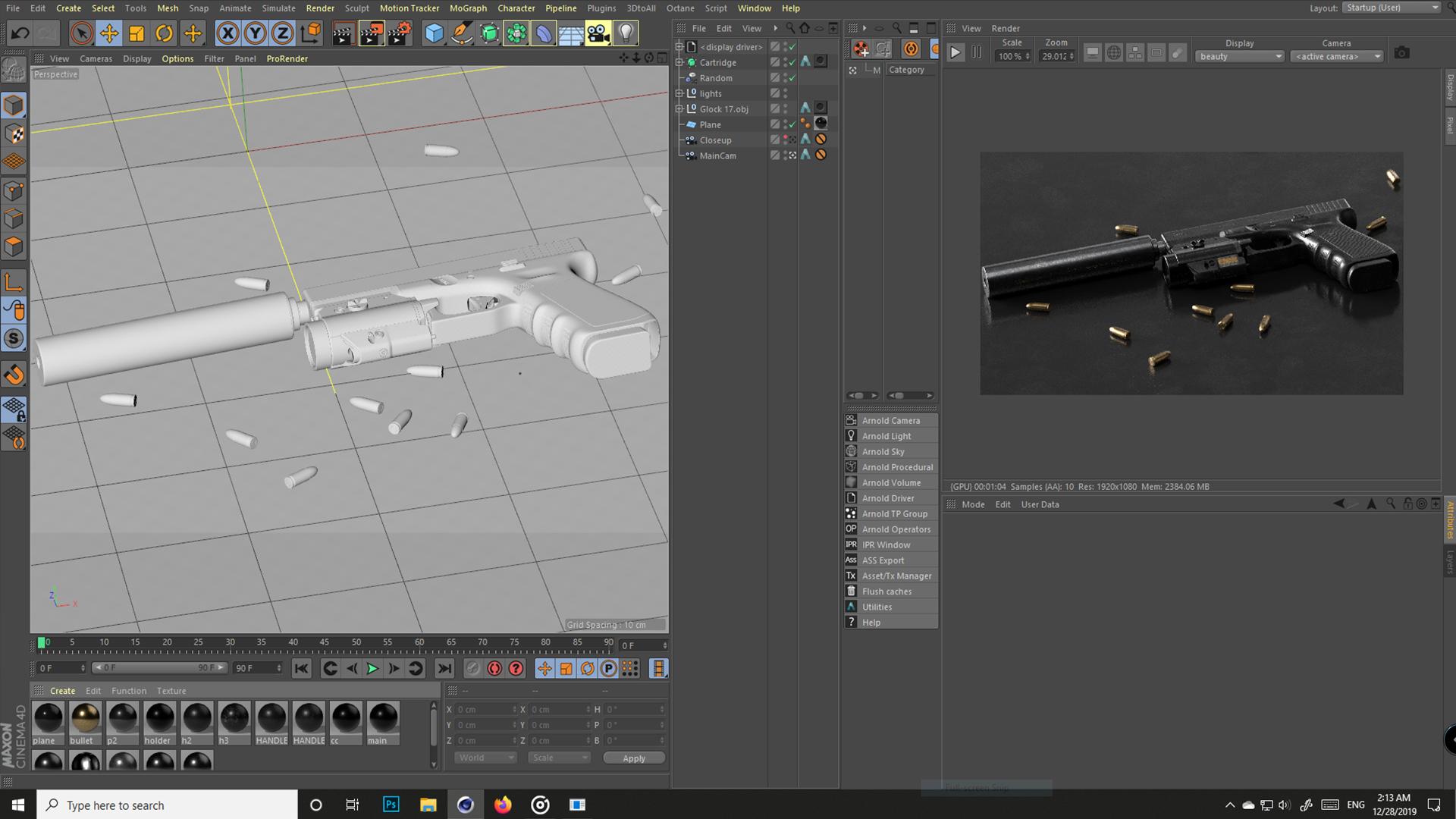Toggle lights visibility dots
1456x819 pixels.
786,93
